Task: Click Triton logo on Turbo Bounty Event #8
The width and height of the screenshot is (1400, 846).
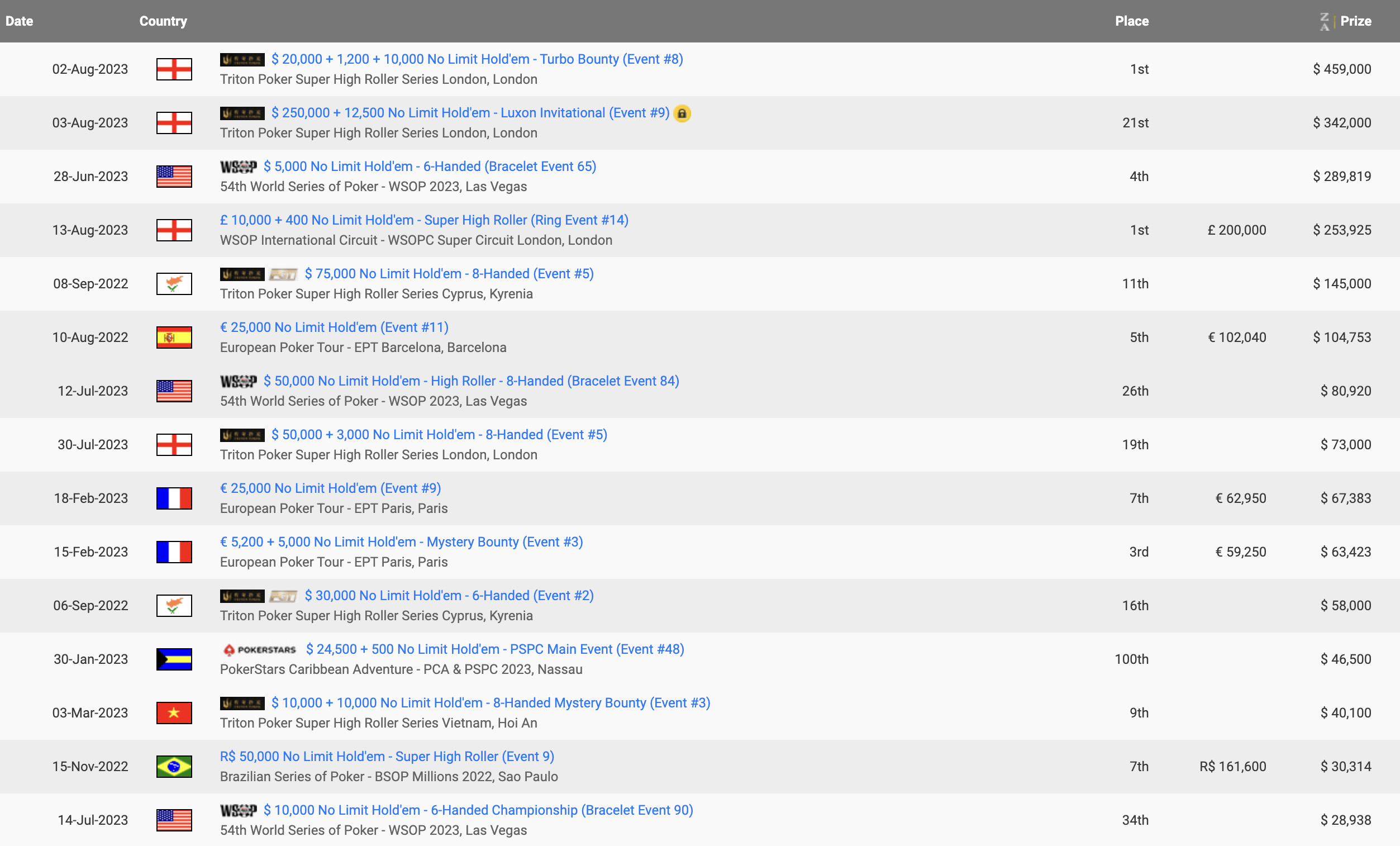Action: point(242,60)
